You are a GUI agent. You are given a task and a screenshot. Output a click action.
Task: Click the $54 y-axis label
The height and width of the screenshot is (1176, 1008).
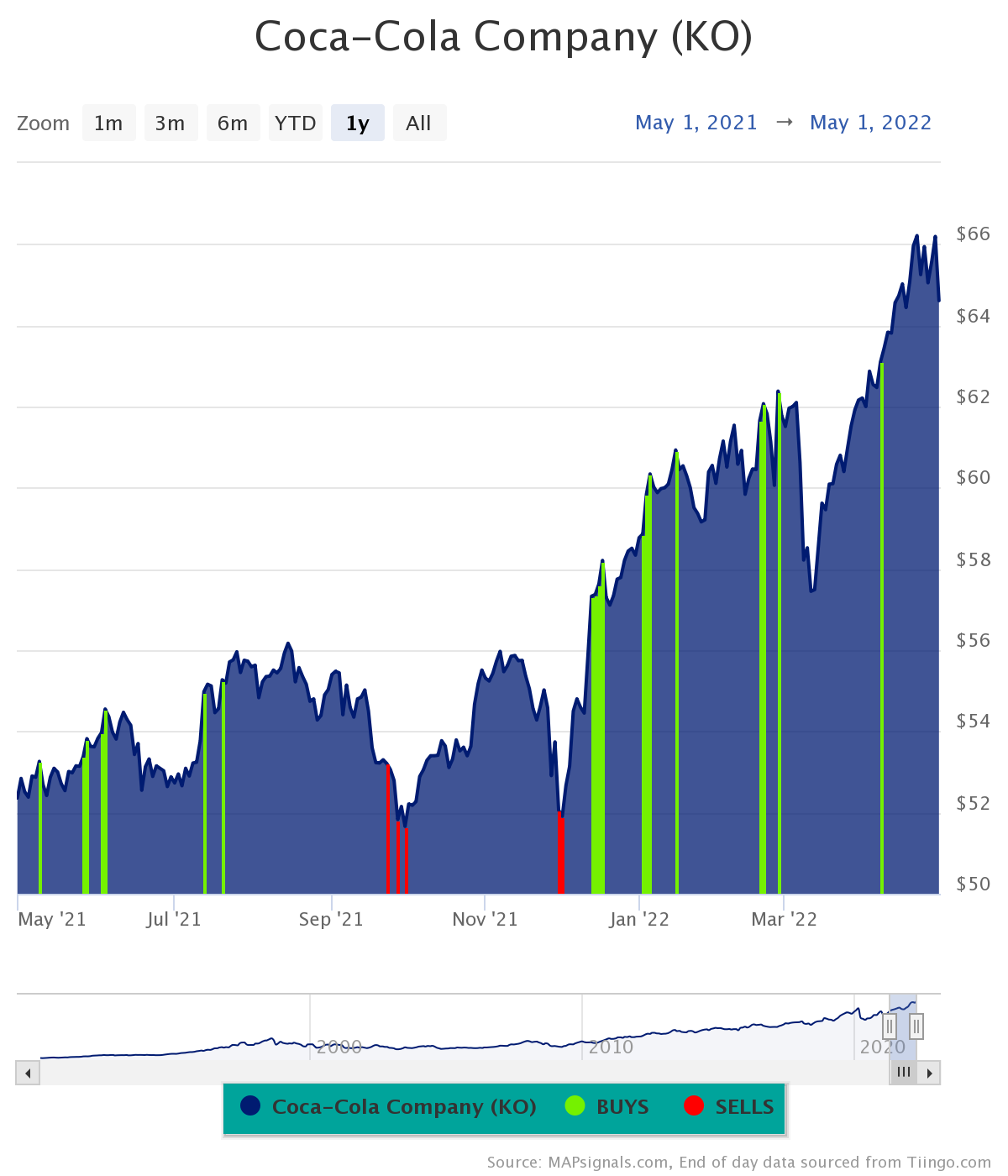click(x=974, y=721)
